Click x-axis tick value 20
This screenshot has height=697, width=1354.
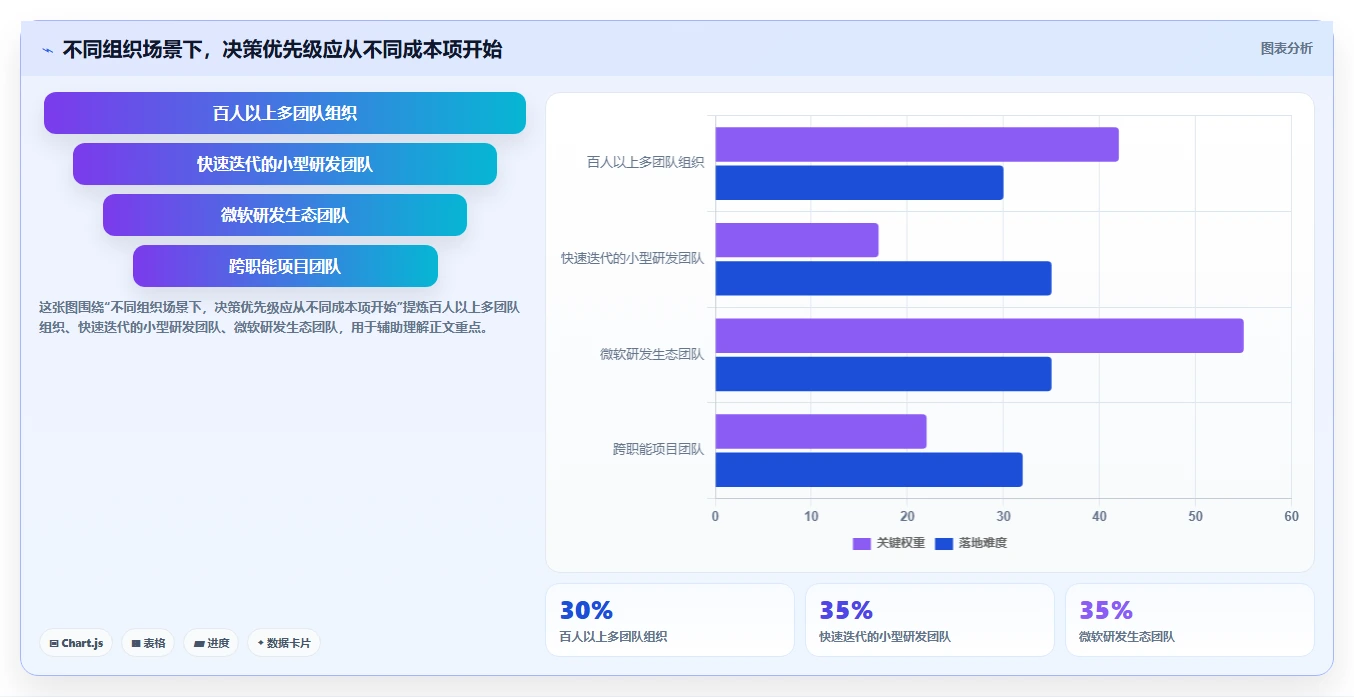coord(907,516)
